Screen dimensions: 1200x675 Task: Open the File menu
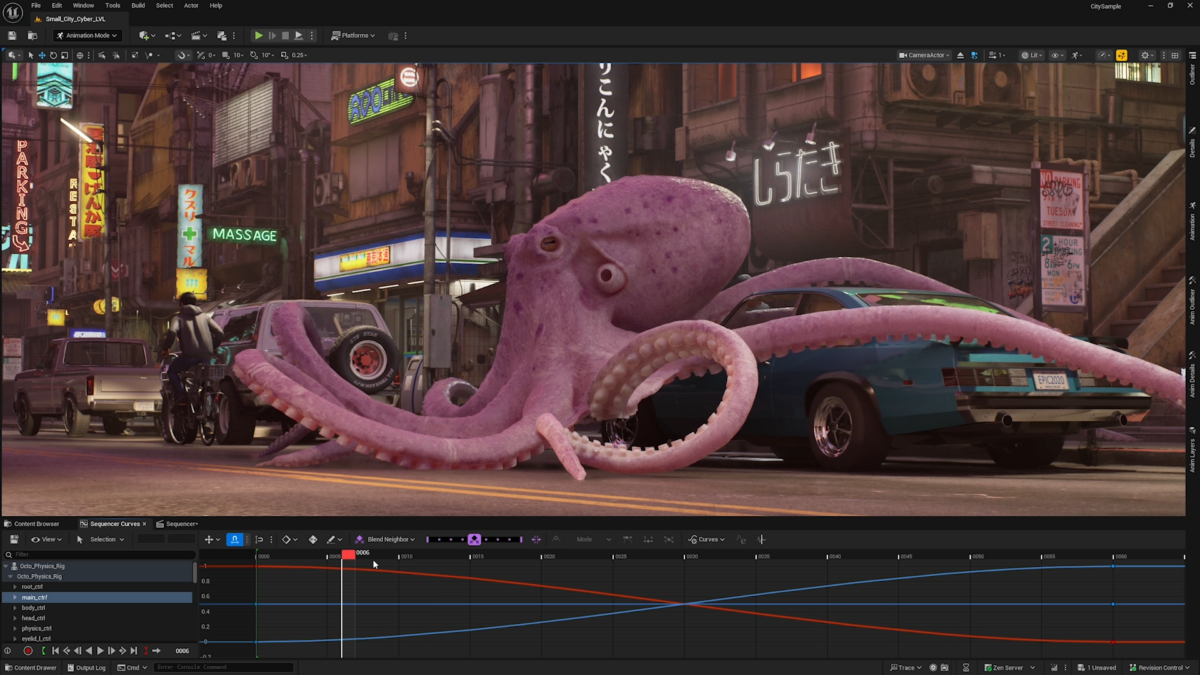[x=36, y=6]
